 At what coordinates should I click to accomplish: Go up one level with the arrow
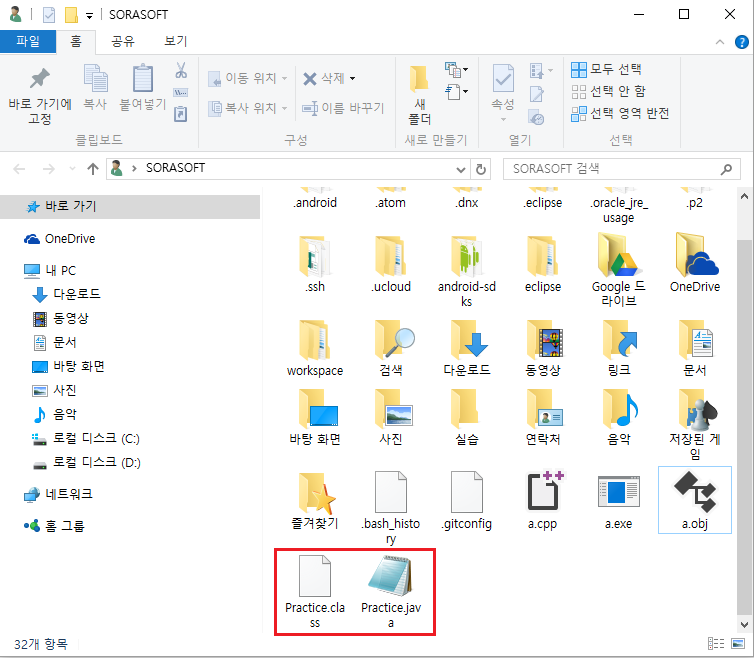tap(93, 168)
